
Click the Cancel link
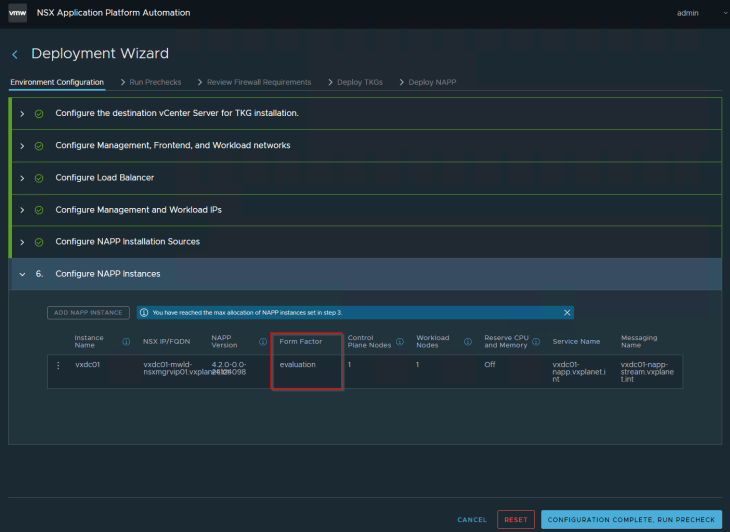click(472, 520)
